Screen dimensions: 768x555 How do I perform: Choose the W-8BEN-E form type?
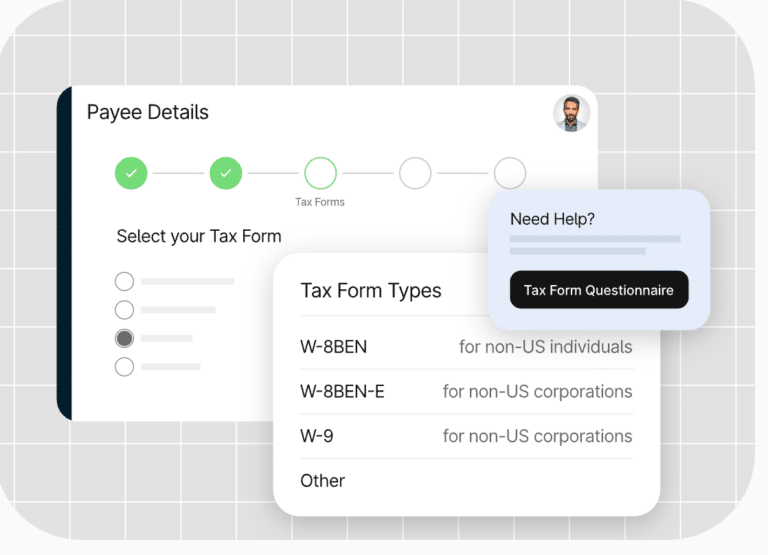342,391
